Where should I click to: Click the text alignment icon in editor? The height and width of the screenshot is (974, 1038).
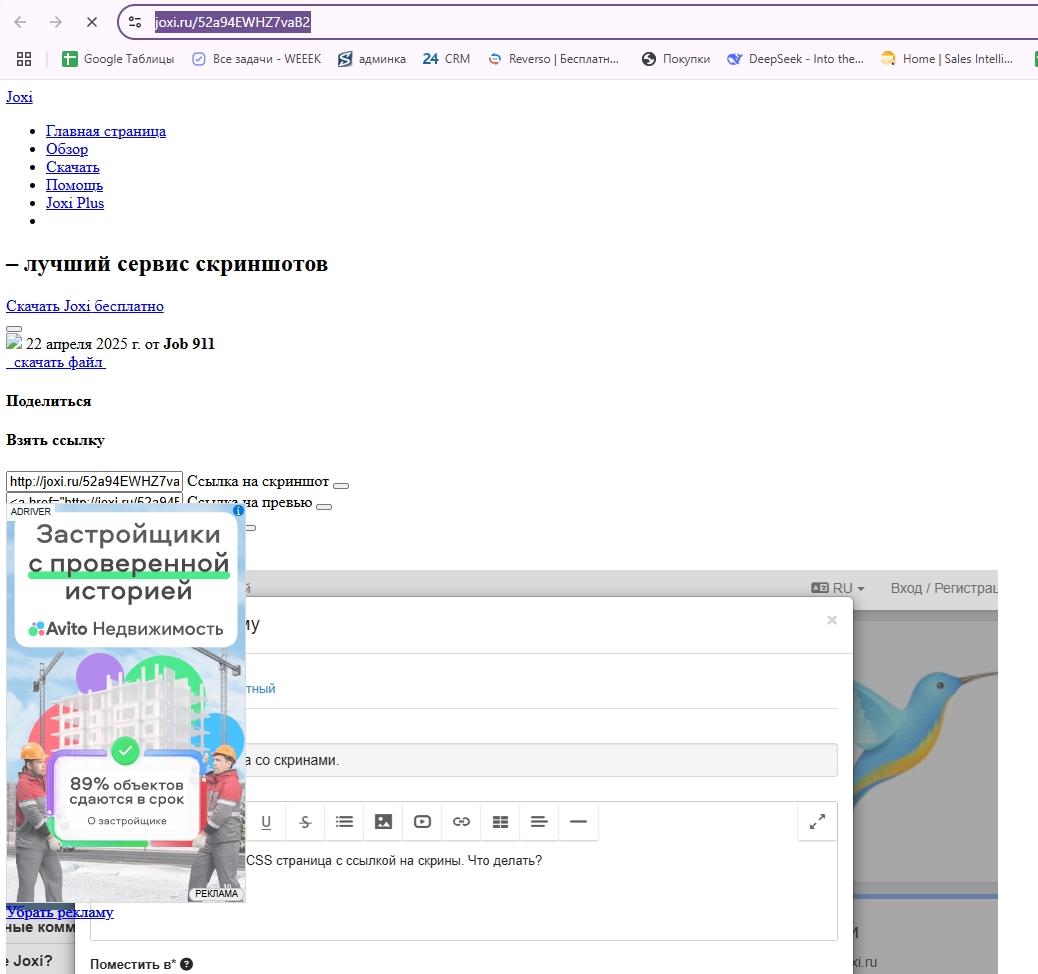pos(539,822)
